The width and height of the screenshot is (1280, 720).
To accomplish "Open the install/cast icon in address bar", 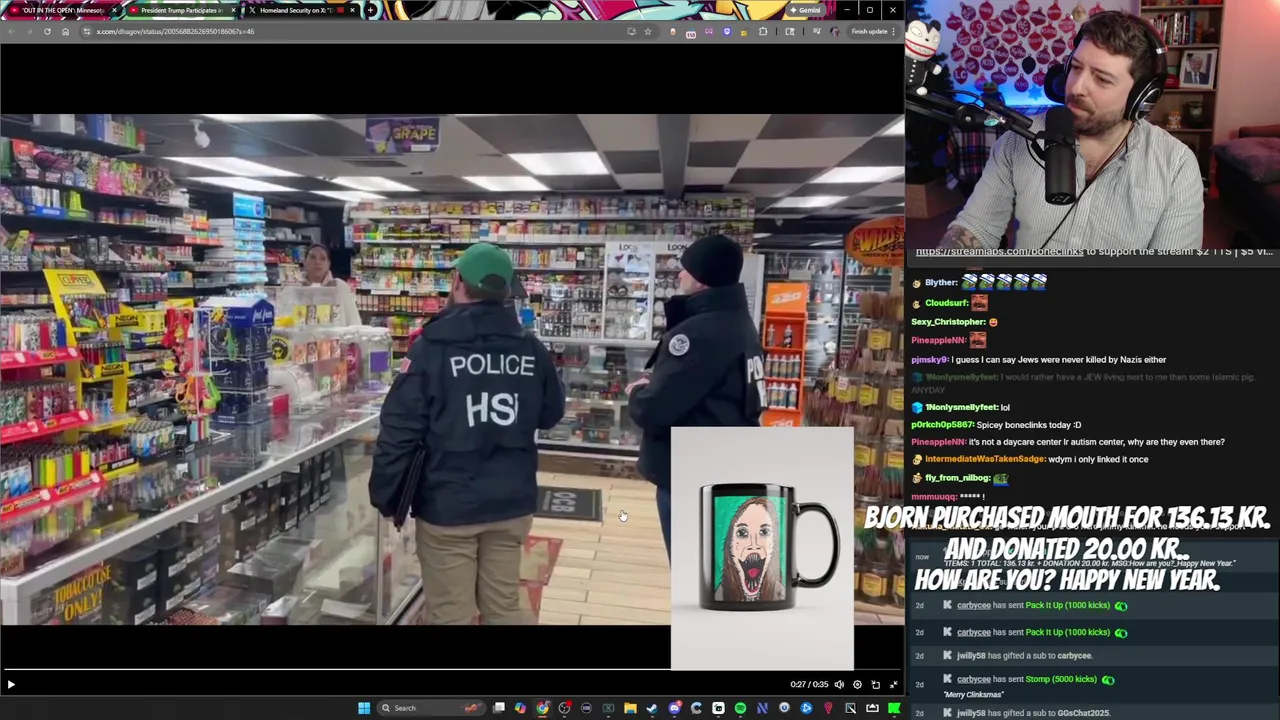I will coord(631,31).
